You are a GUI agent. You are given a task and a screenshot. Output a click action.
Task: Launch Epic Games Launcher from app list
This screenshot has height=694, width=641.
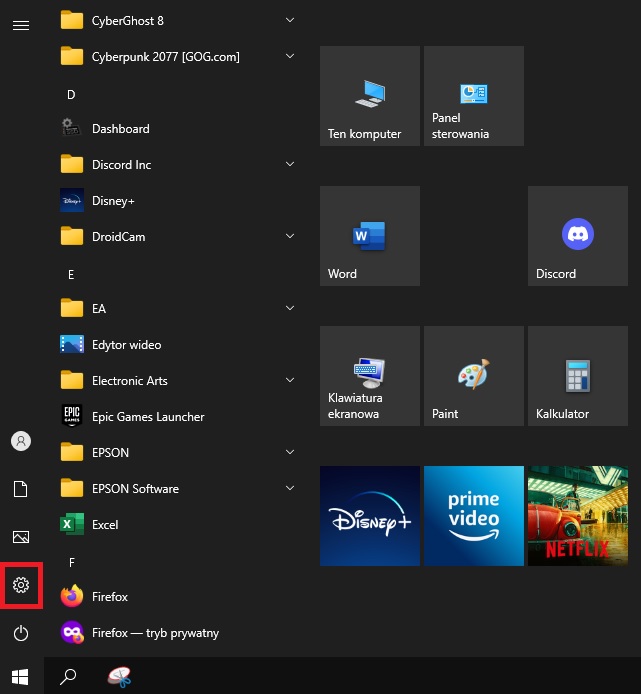click(148, 416)
